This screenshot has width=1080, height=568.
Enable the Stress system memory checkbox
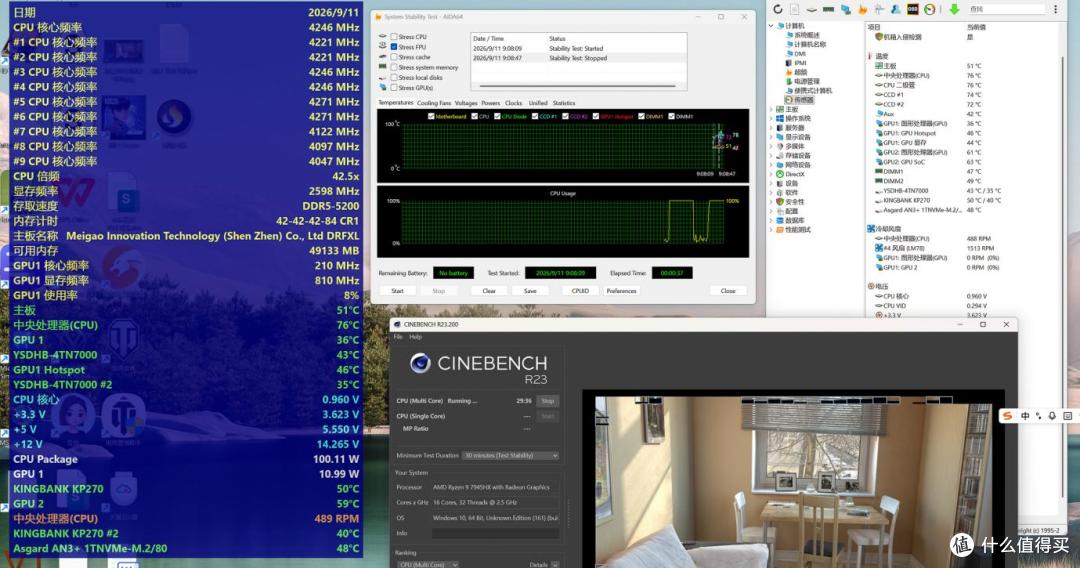point(394,67)
